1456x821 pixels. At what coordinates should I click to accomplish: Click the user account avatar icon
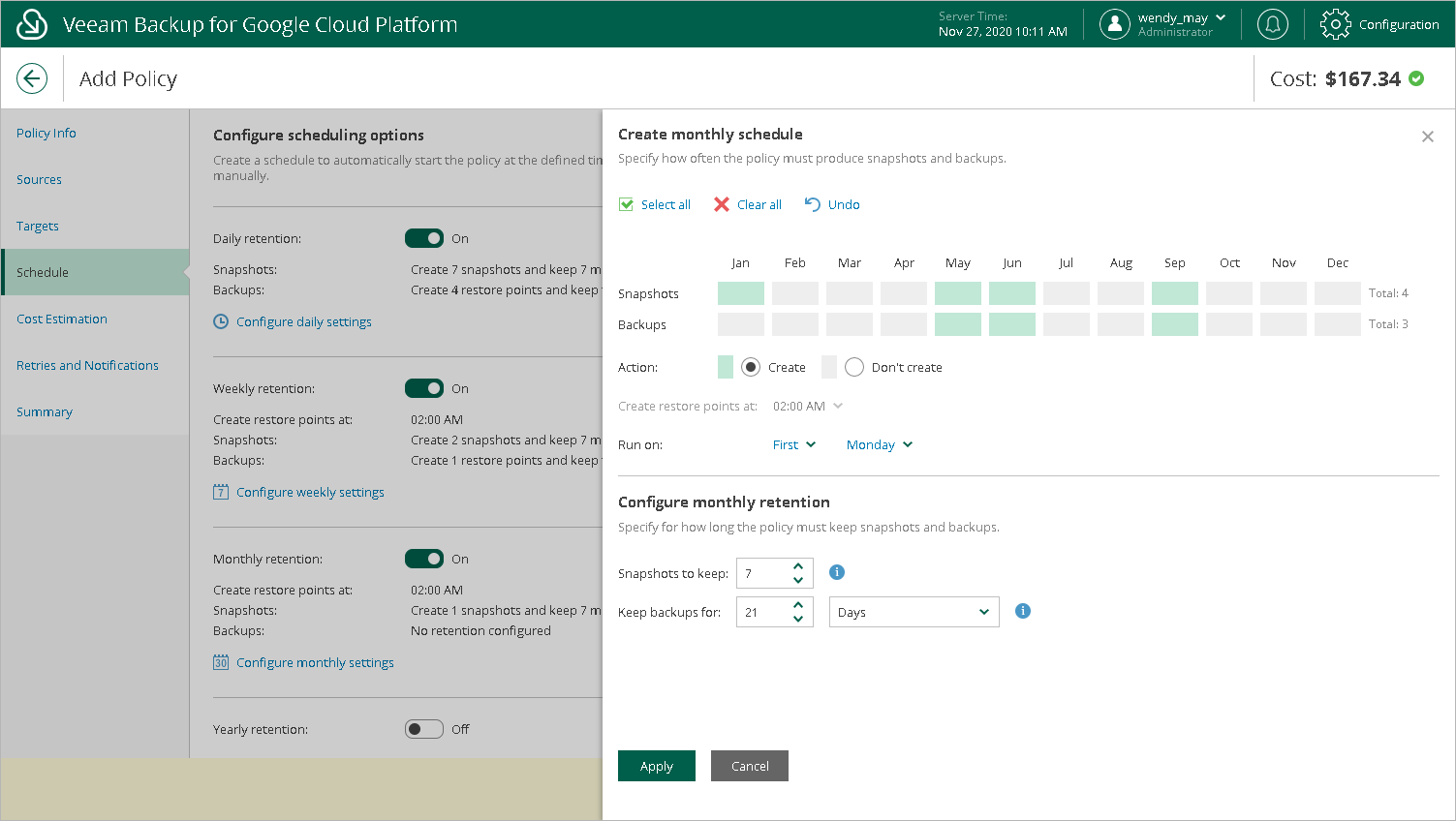(1115, 24)
